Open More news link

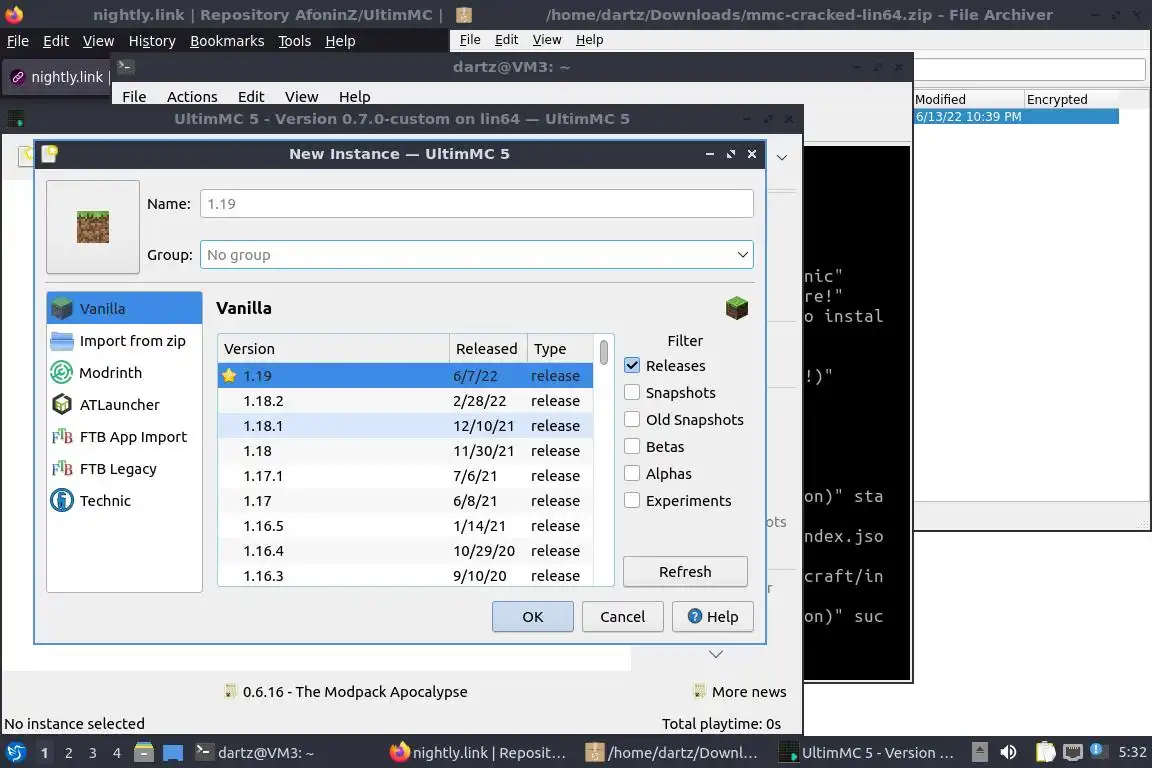pyautogui.click(x=749, y=692)
